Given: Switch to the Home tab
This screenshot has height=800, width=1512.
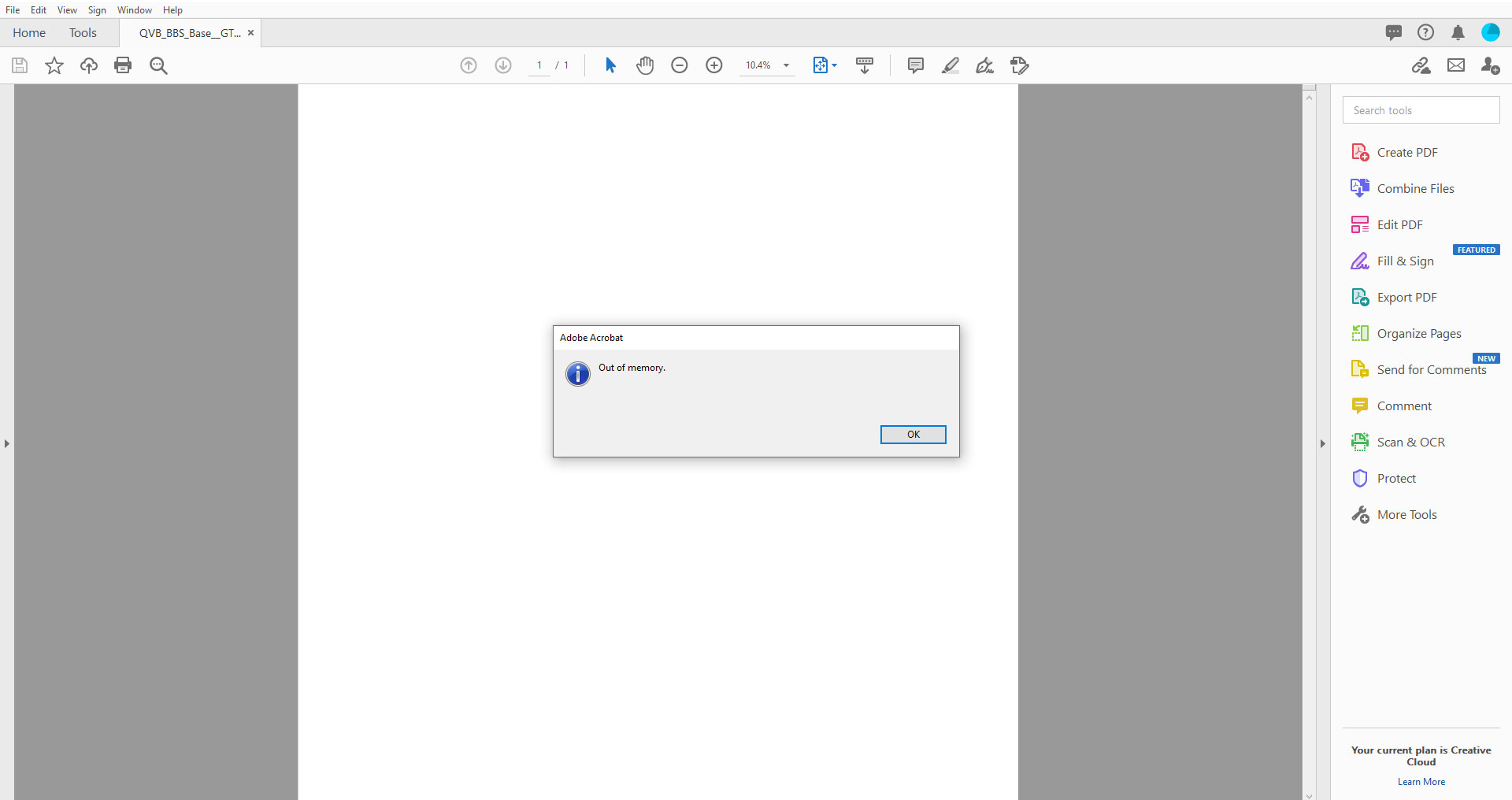Looking at the screenshot, I should click(29, 32).
